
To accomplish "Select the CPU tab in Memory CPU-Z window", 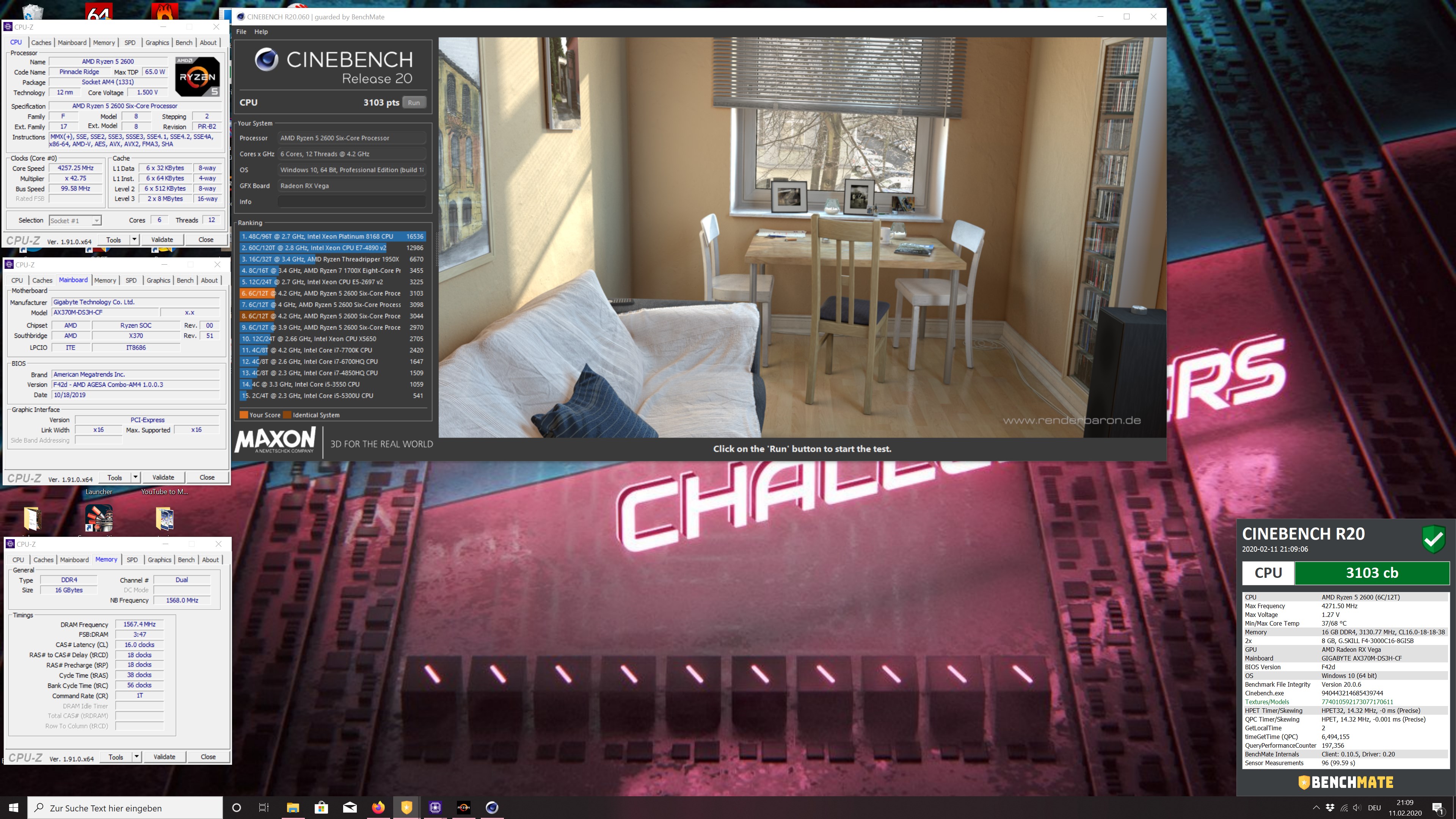I will [18, 560].
